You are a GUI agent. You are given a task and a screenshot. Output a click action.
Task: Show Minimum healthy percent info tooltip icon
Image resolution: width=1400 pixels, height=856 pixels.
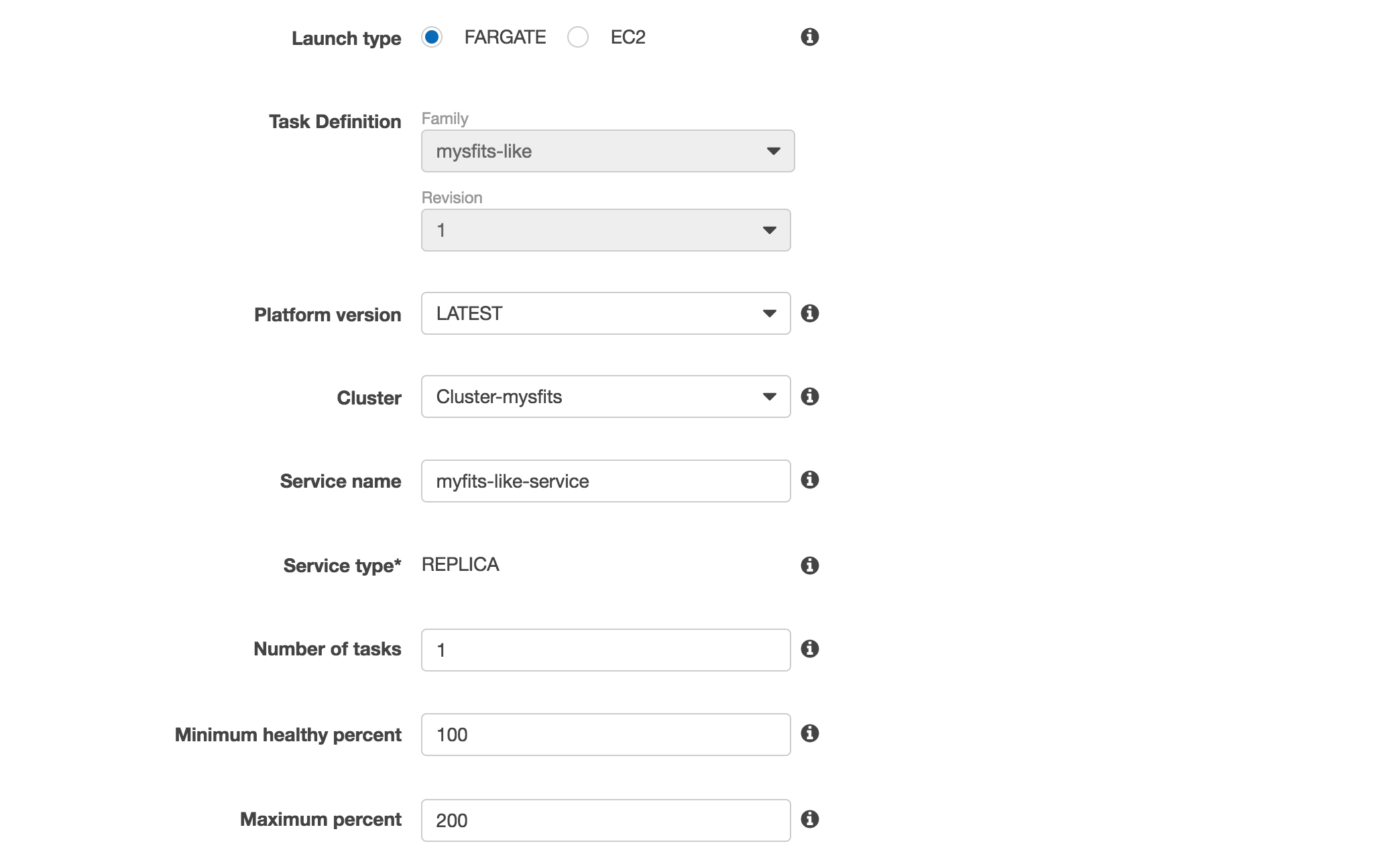[810, 733]
